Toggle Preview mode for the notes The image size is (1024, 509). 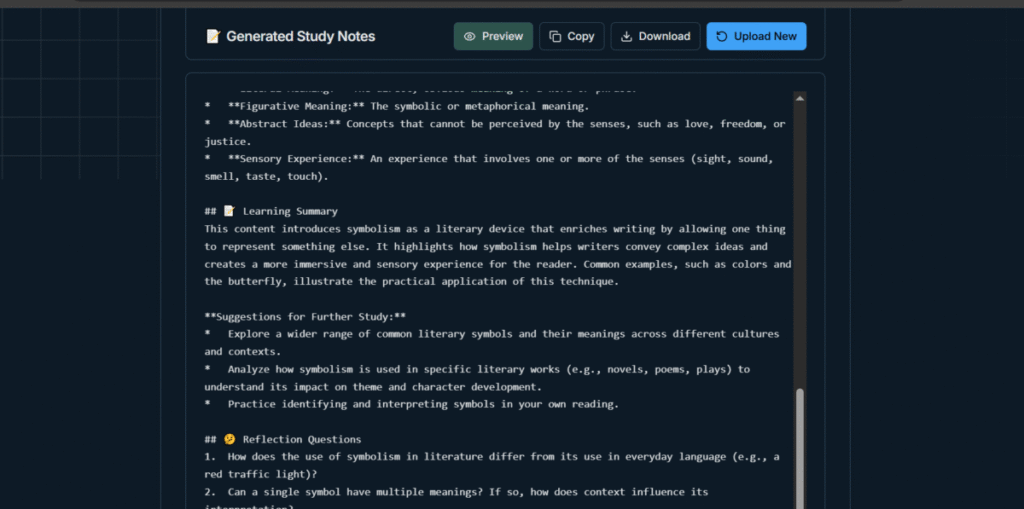point(493,37)
